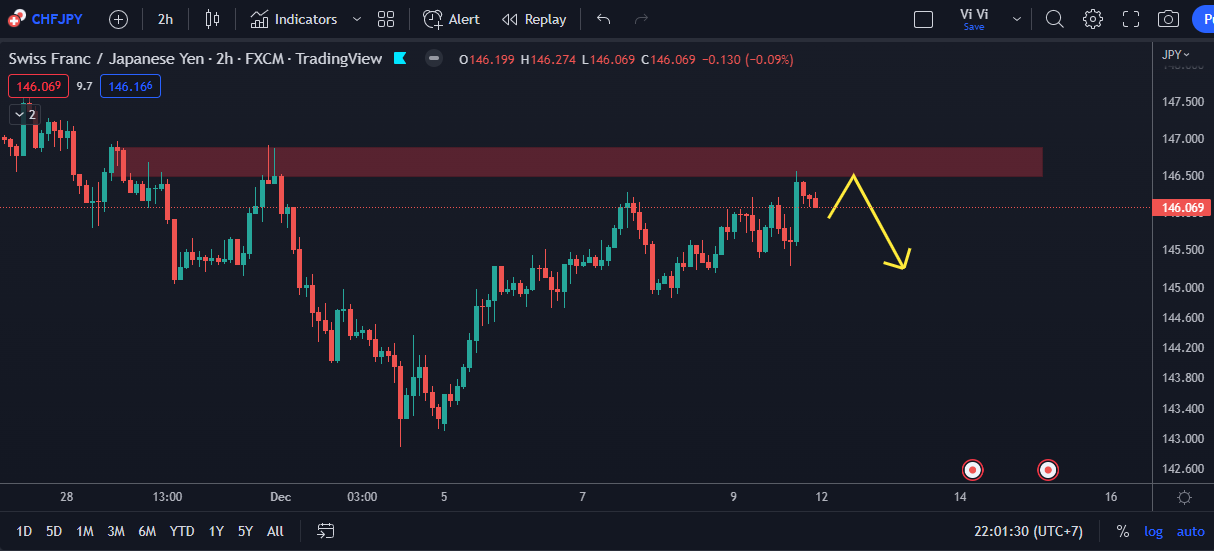Open the Alert creation button
Screen dimensions: 1214x551
(x=451, y=19)
